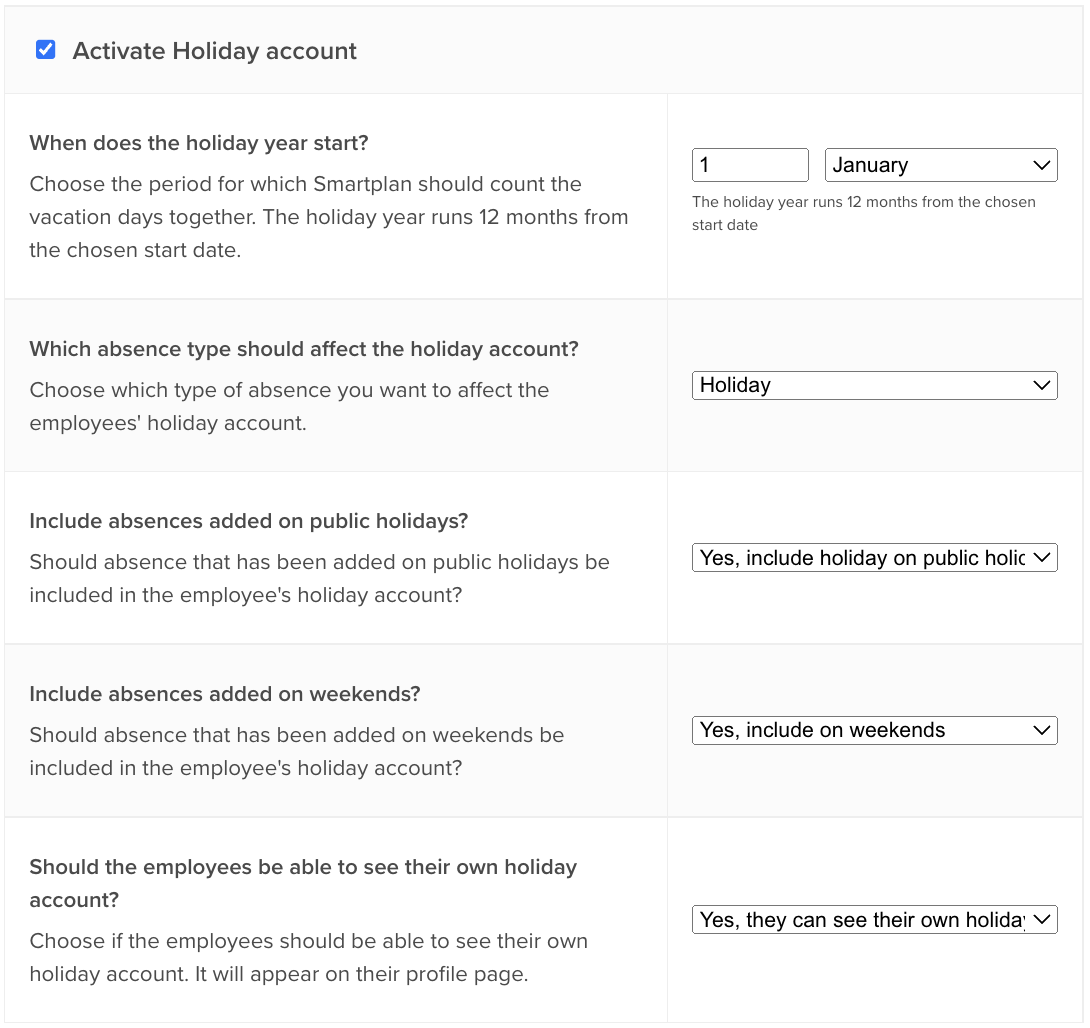Click heading "Which absence type should affect the holiday account?"
The image size is (1090, 1028).
point(304,349)
